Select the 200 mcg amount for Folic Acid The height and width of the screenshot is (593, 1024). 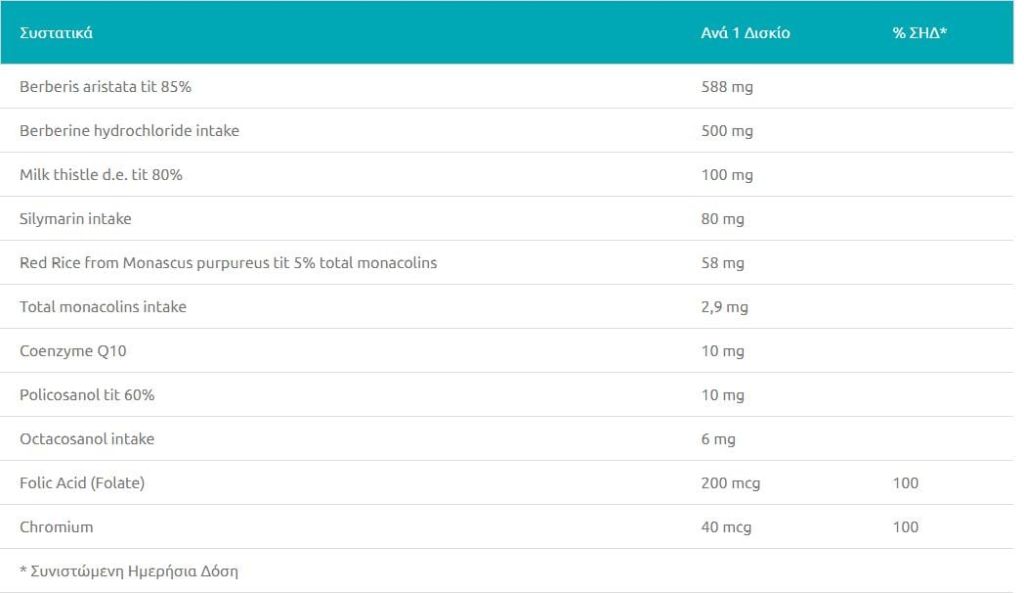click(730, 483)
